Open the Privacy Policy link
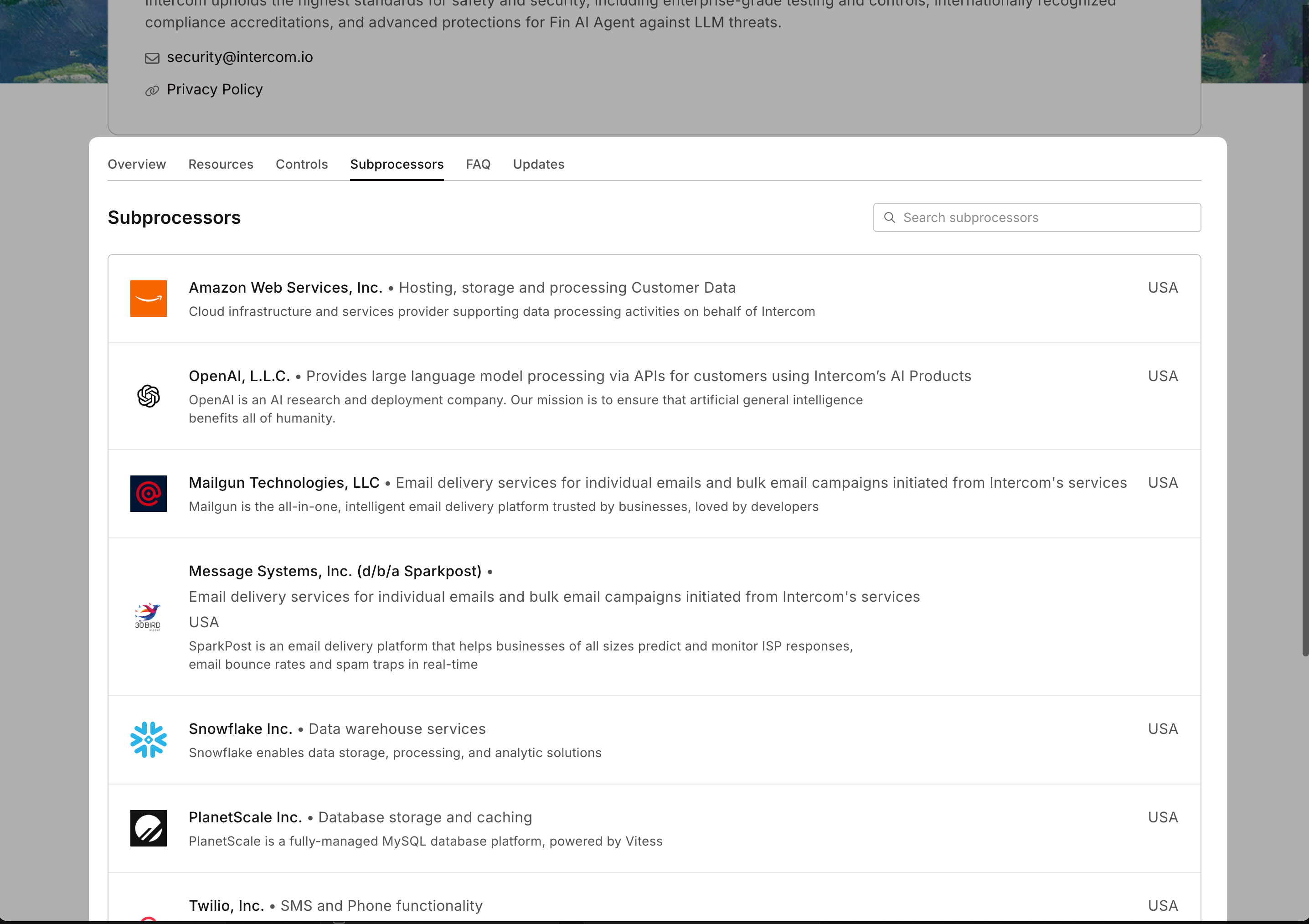The width and height of the screenshot is (1309, 924). coord(215,89)
